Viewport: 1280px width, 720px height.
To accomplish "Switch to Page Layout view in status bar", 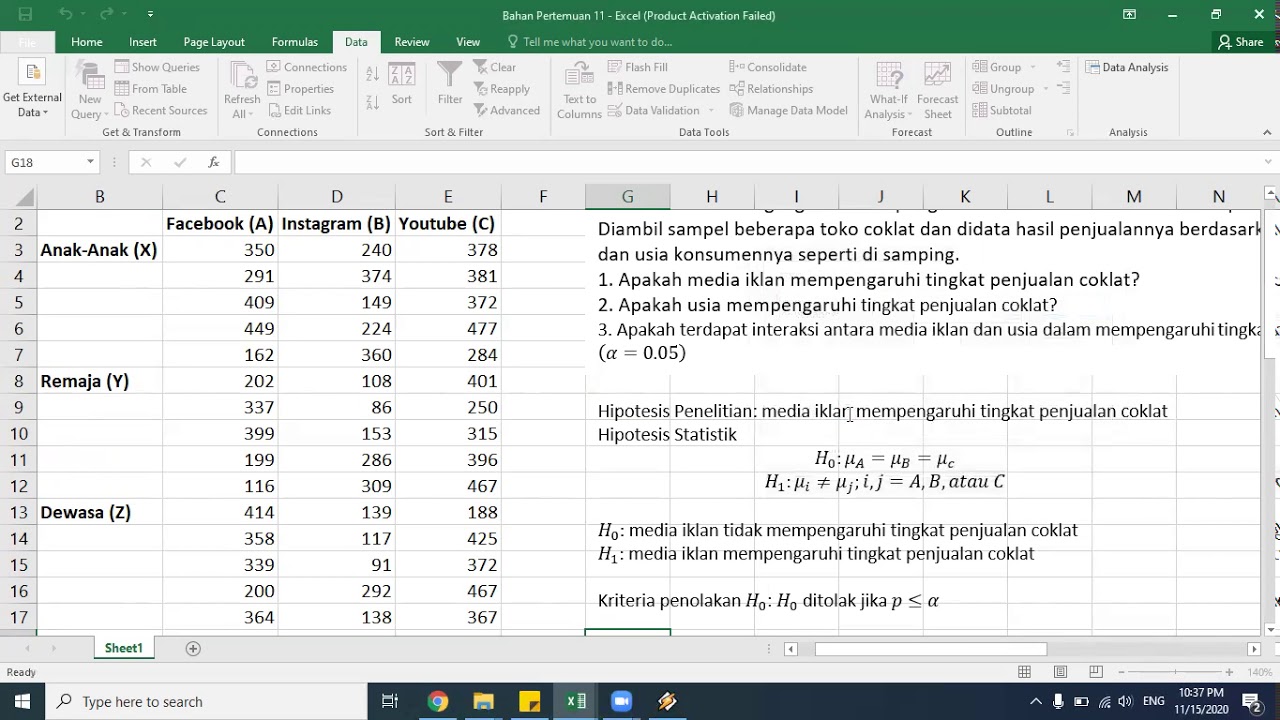I will [x=1060, y=672].
